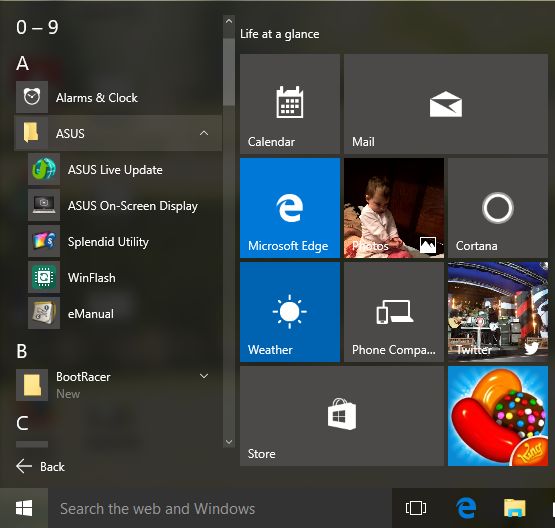The width and height of the screenshot is (555, 528).
Task: Open the Calendar tile
Action: (x=290, y=104)
